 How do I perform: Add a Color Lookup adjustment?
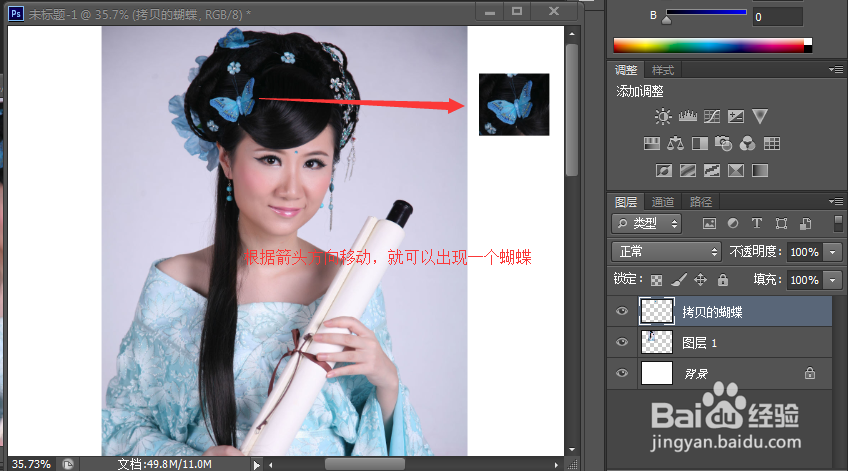pos(772,143)
